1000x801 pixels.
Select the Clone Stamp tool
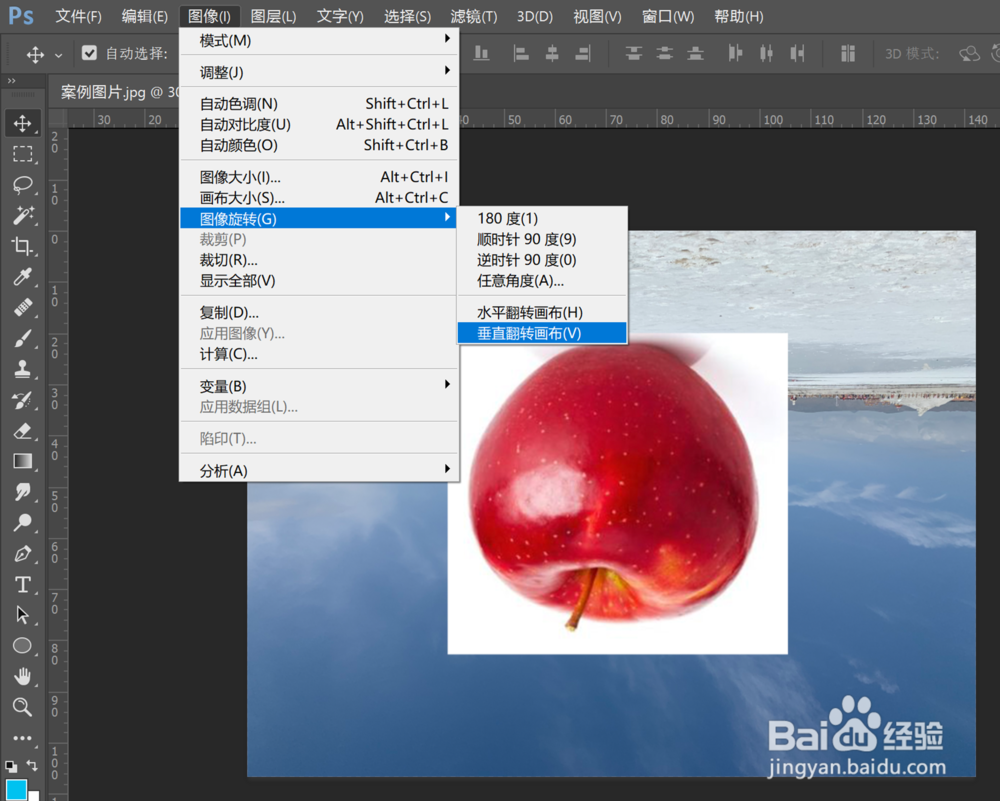(23, 369)
